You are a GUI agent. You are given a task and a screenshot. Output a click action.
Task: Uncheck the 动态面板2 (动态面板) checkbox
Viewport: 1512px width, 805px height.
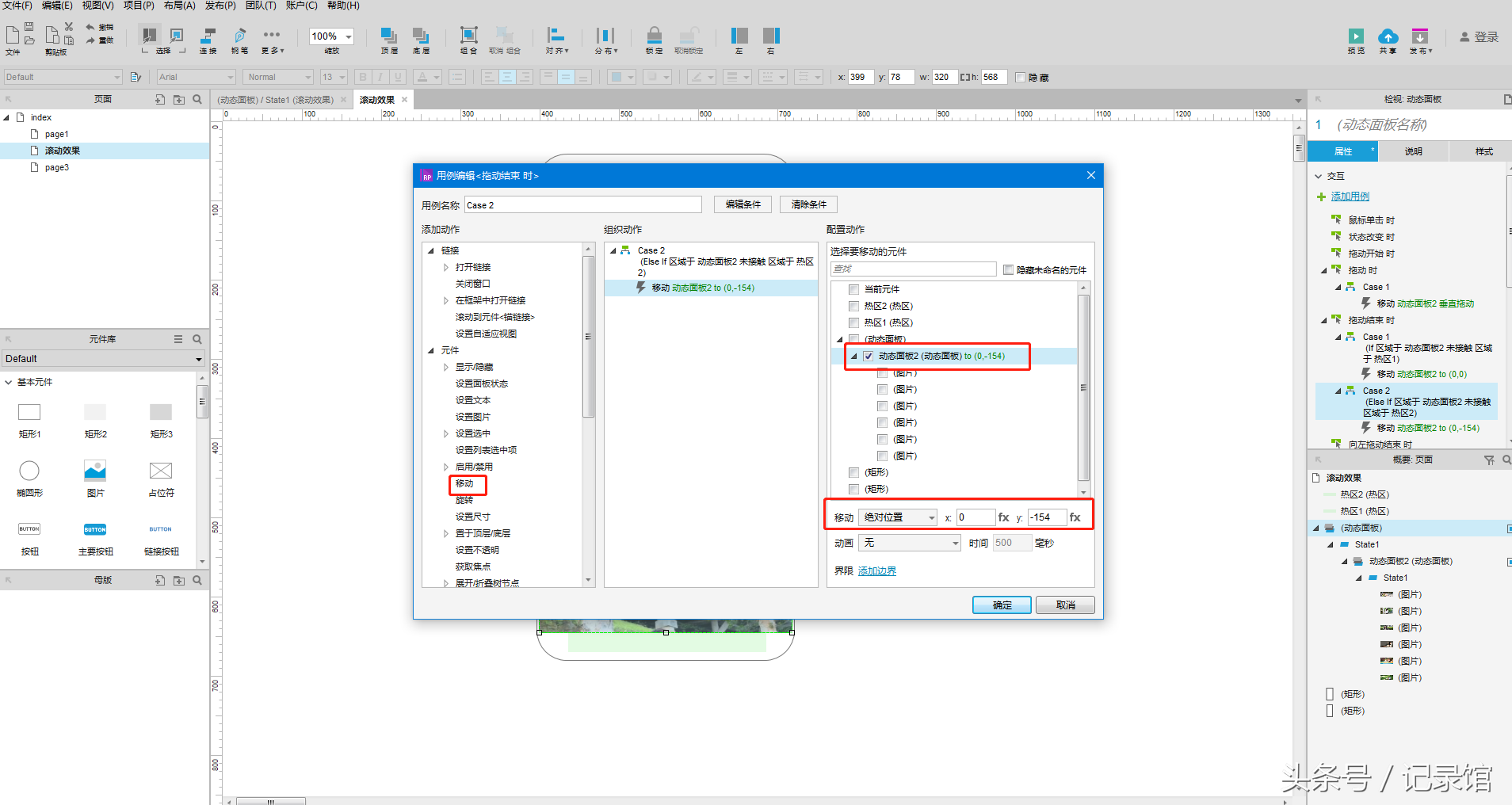click(869, 356)
